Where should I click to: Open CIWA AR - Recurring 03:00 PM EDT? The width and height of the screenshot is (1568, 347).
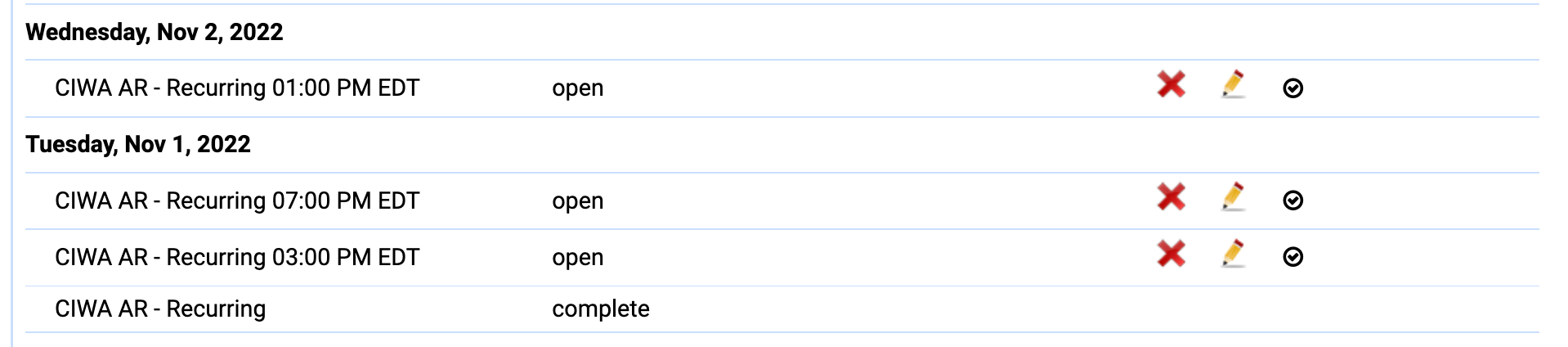237,257
